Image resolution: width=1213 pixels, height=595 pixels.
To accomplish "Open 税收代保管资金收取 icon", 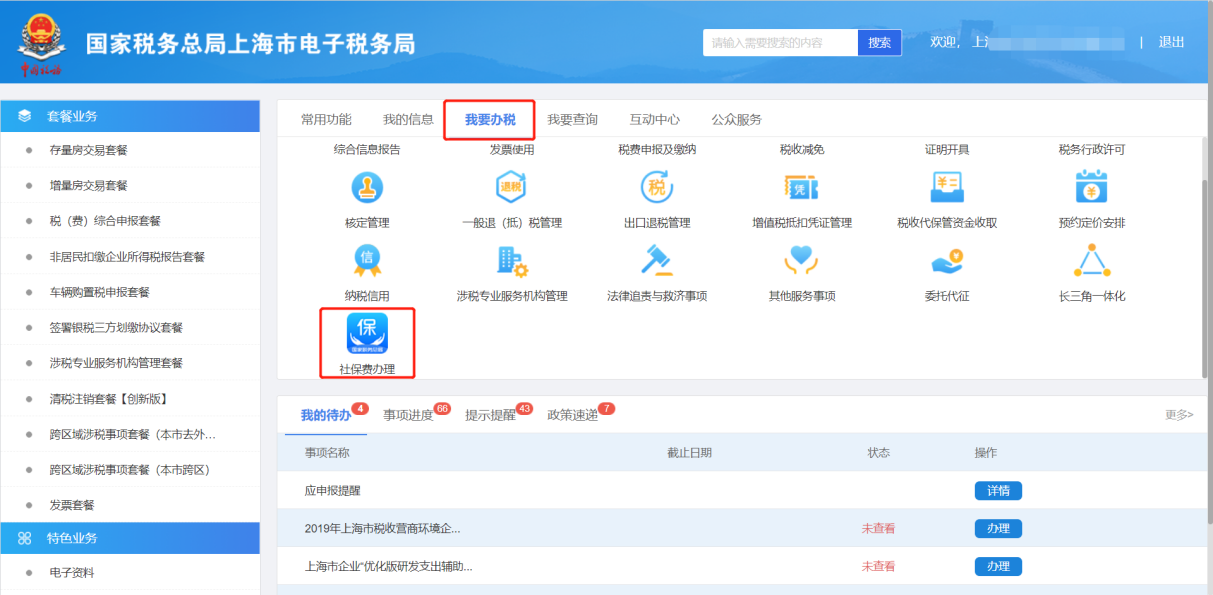I will click(946, 187).
